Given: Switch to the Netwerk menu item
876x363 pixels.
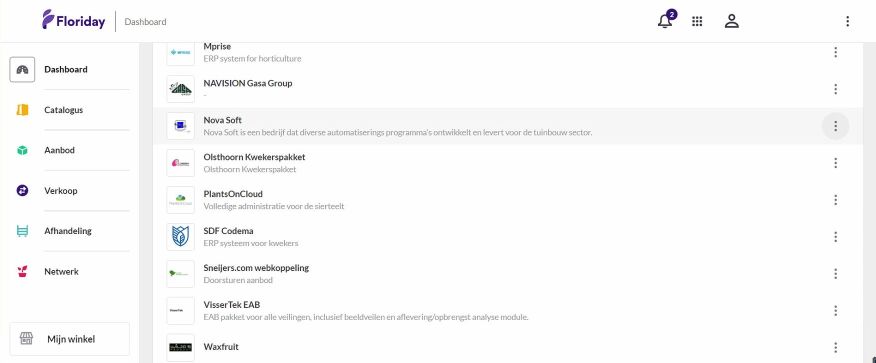Looking at the screenshot, I should (61, 271).
